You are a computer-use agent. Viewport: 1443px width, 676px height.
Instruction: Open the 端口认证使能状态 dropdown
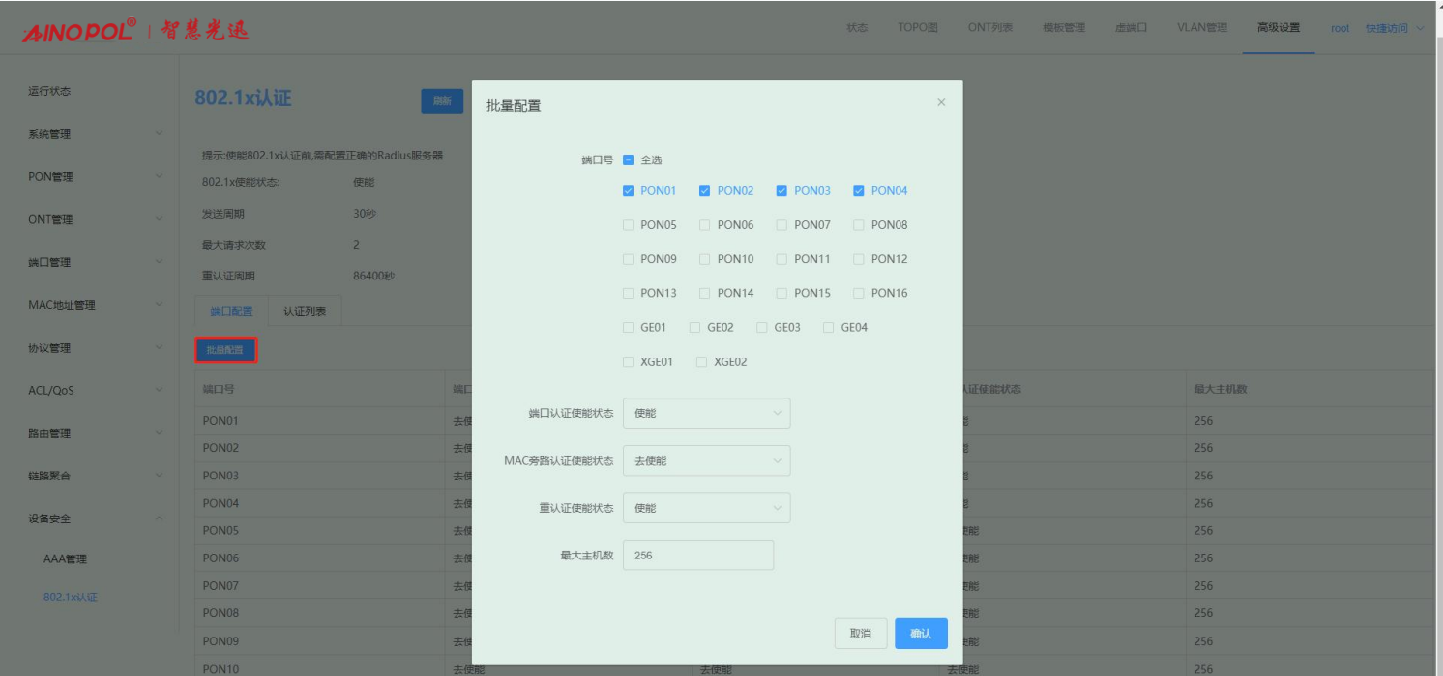706,413
